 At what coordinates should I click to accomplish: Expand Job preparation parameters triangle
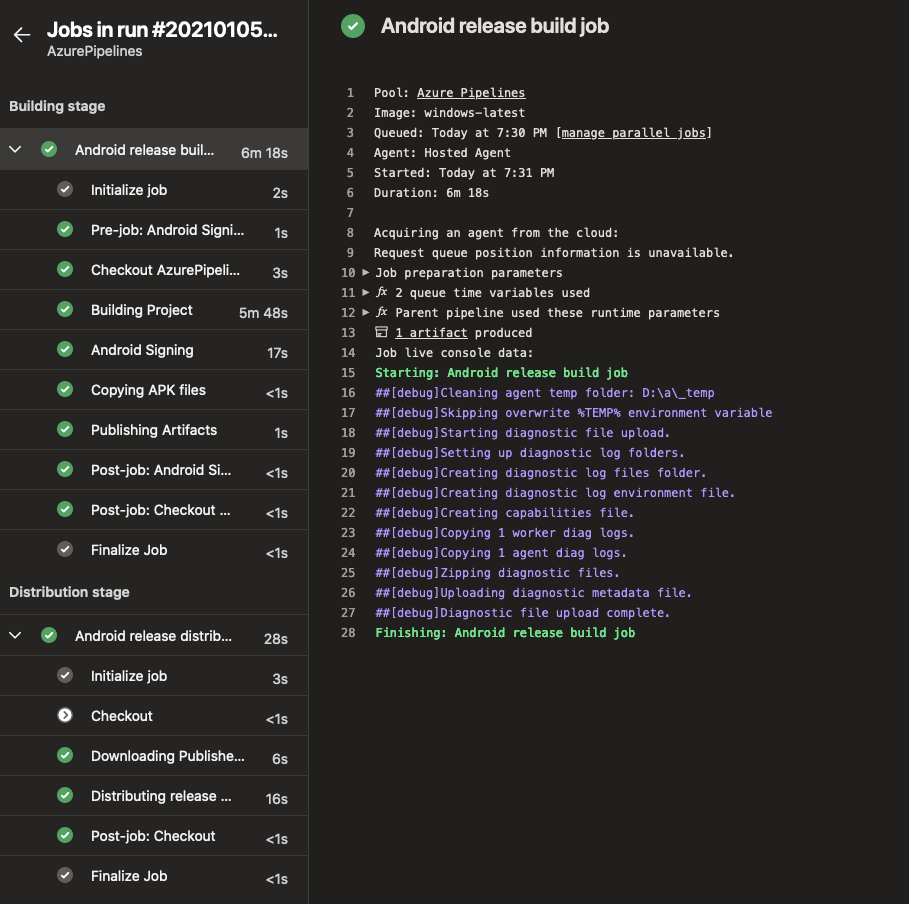[x=366, y=273]
